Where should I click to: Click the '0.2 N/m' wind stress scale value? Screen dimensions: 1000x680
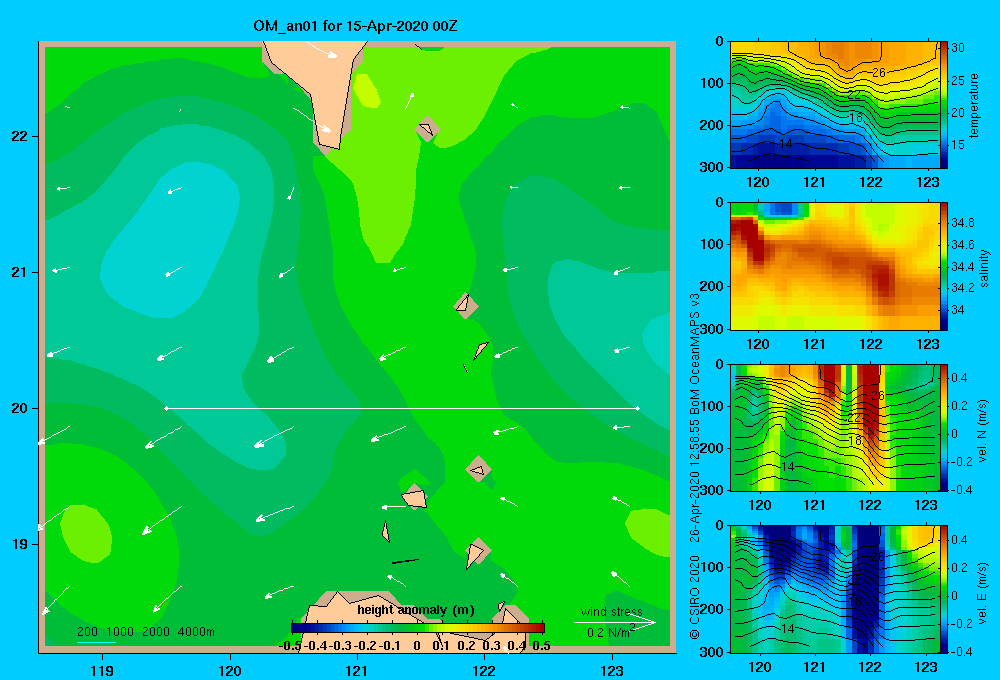coord(607,633)
